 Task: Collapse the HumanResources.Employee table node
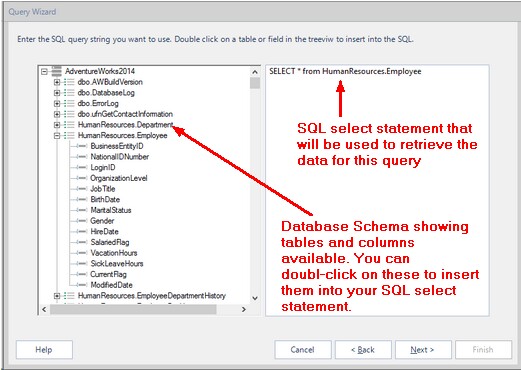pos(57,135)
